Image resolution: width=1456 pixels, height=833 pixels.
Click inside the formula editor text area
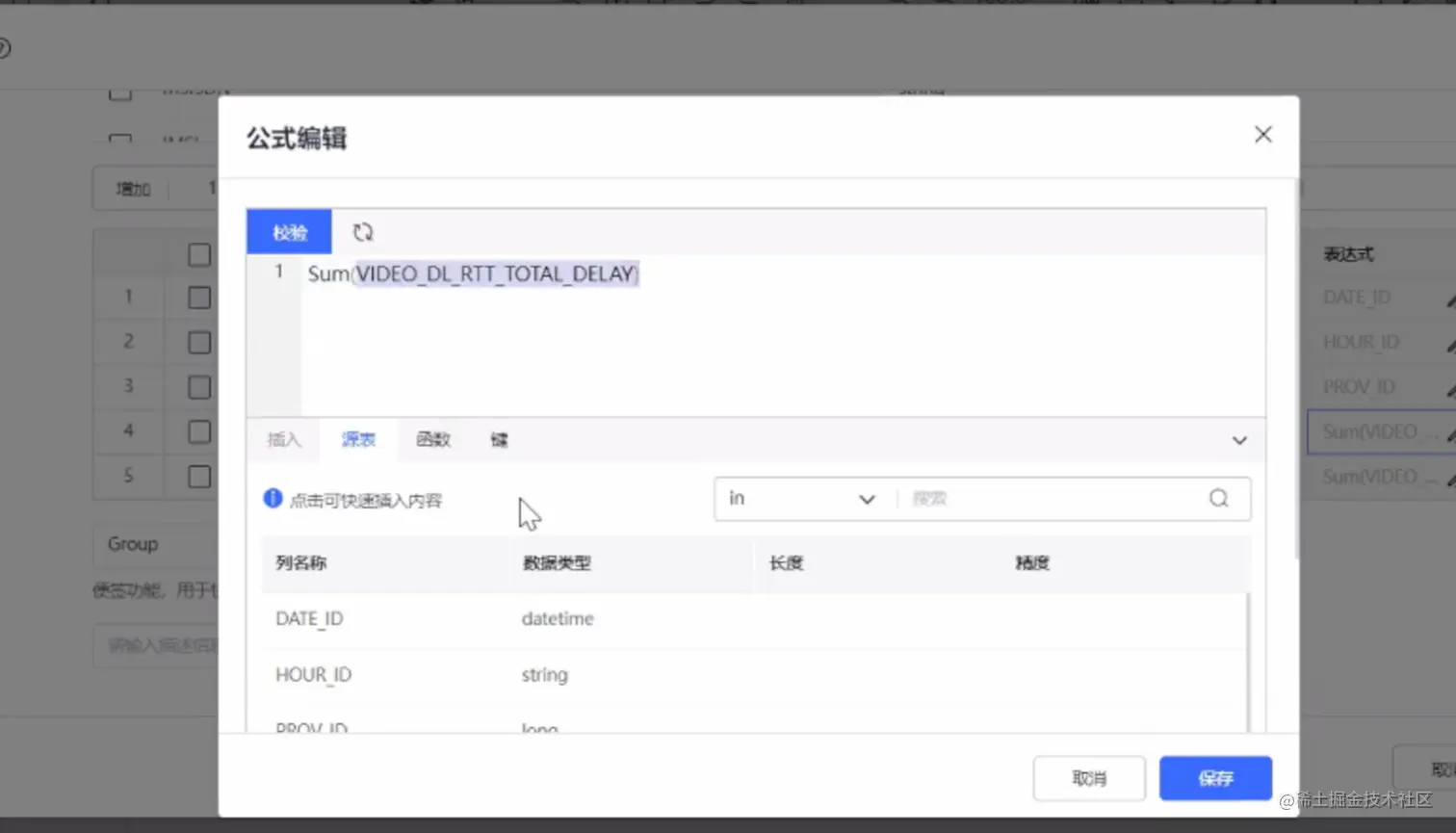pyautogui.click(x=782, y=335)
